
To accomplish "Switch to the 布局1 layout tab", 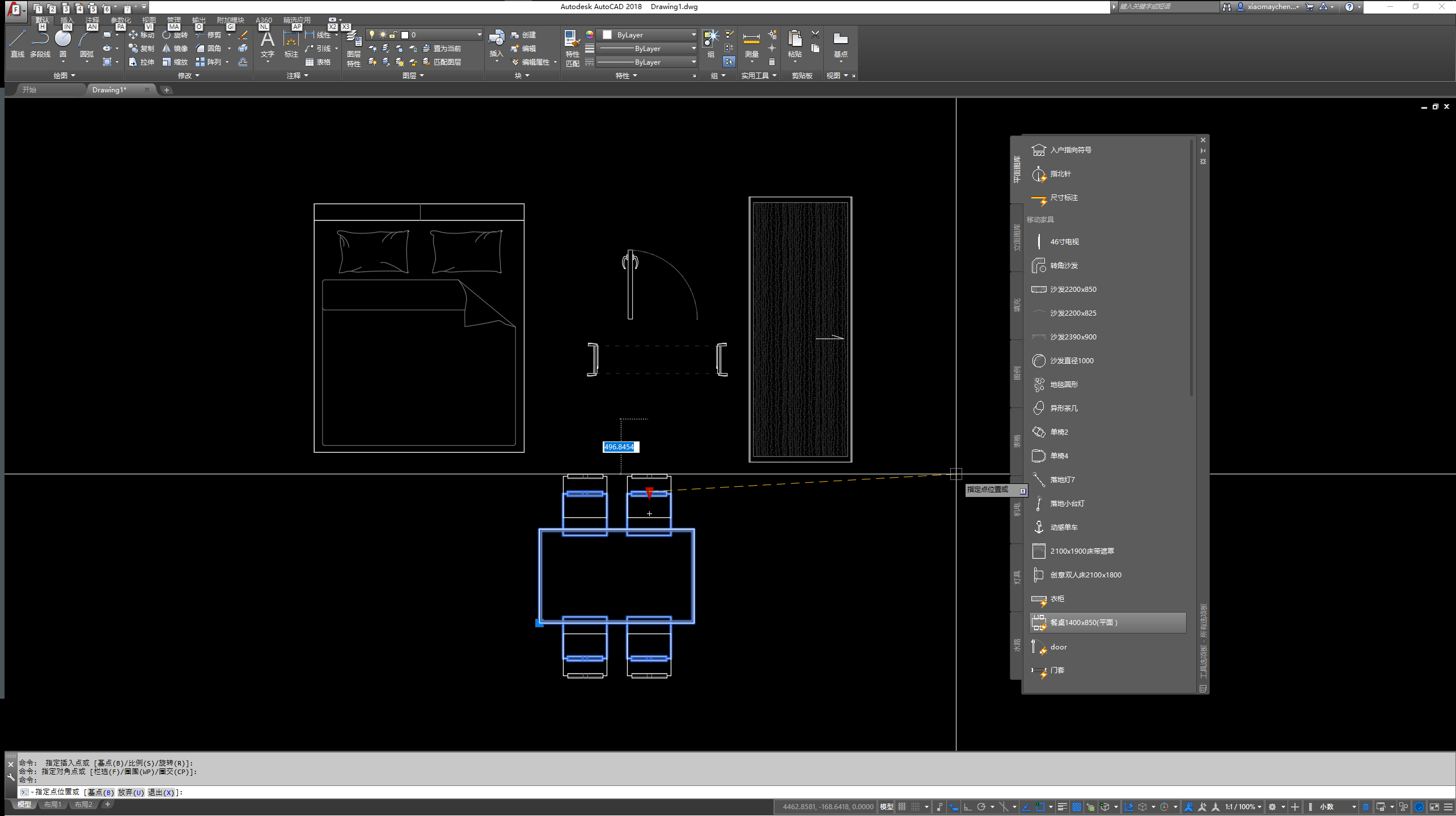I will click(53, 805).
